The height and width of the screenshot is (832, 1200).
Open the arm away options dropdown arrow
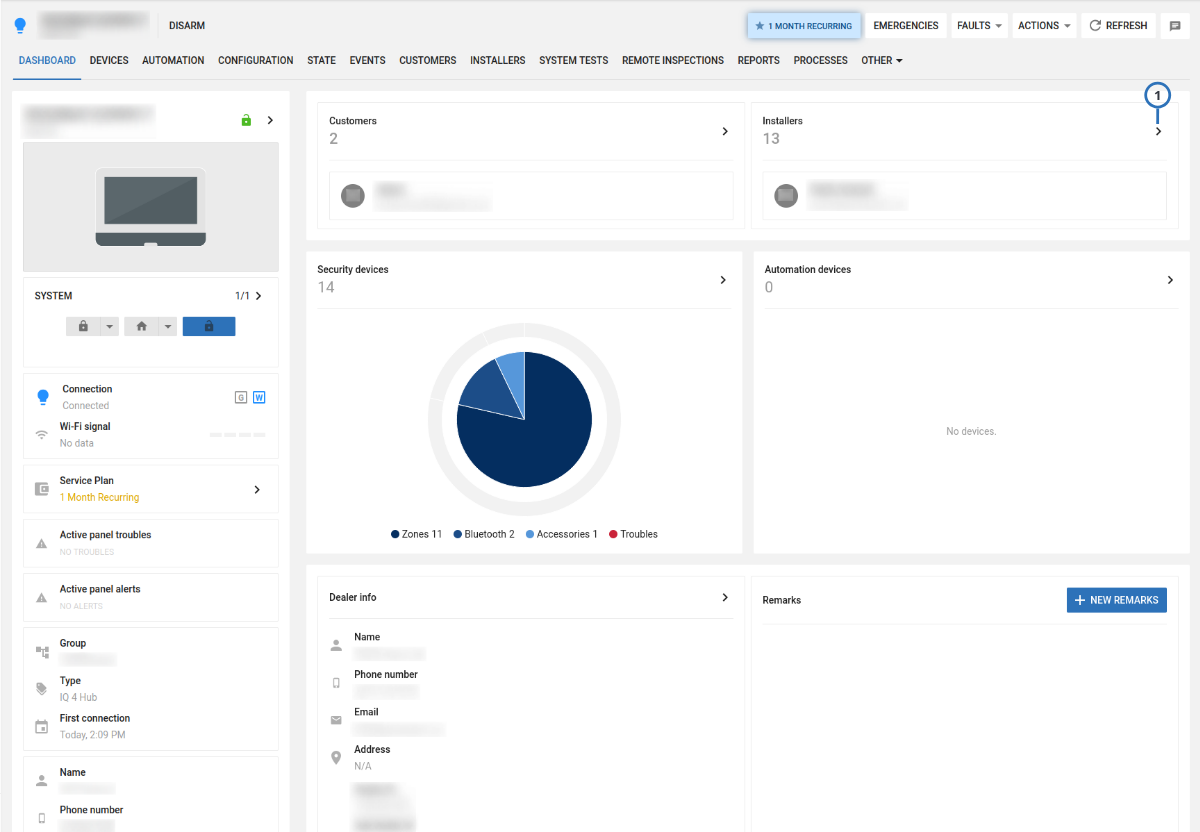(110, 327)
